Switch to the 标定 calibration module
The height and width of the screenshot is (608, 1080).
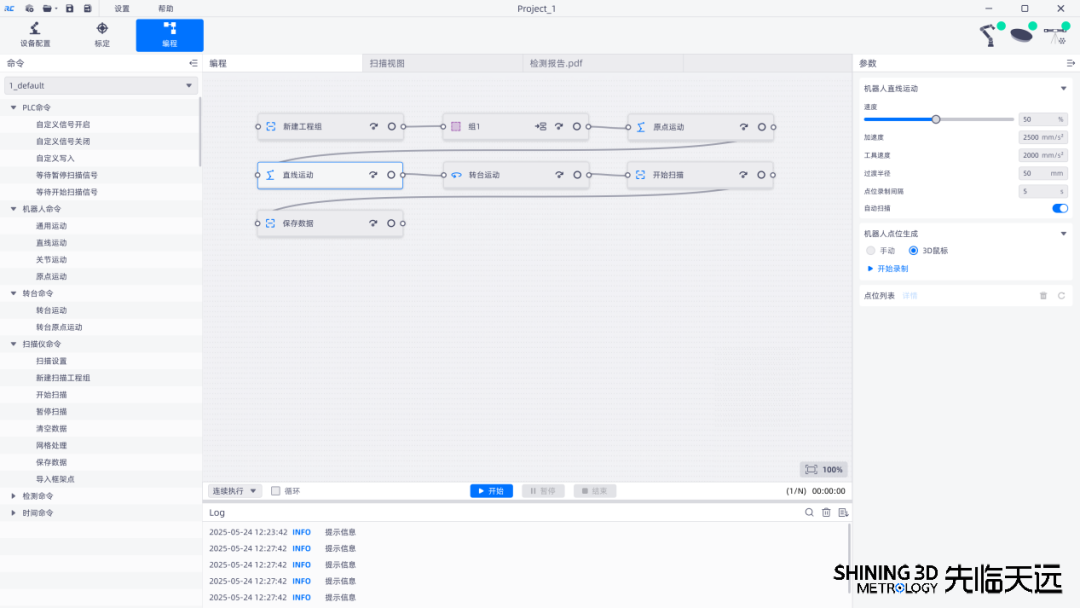pos(102,34)
